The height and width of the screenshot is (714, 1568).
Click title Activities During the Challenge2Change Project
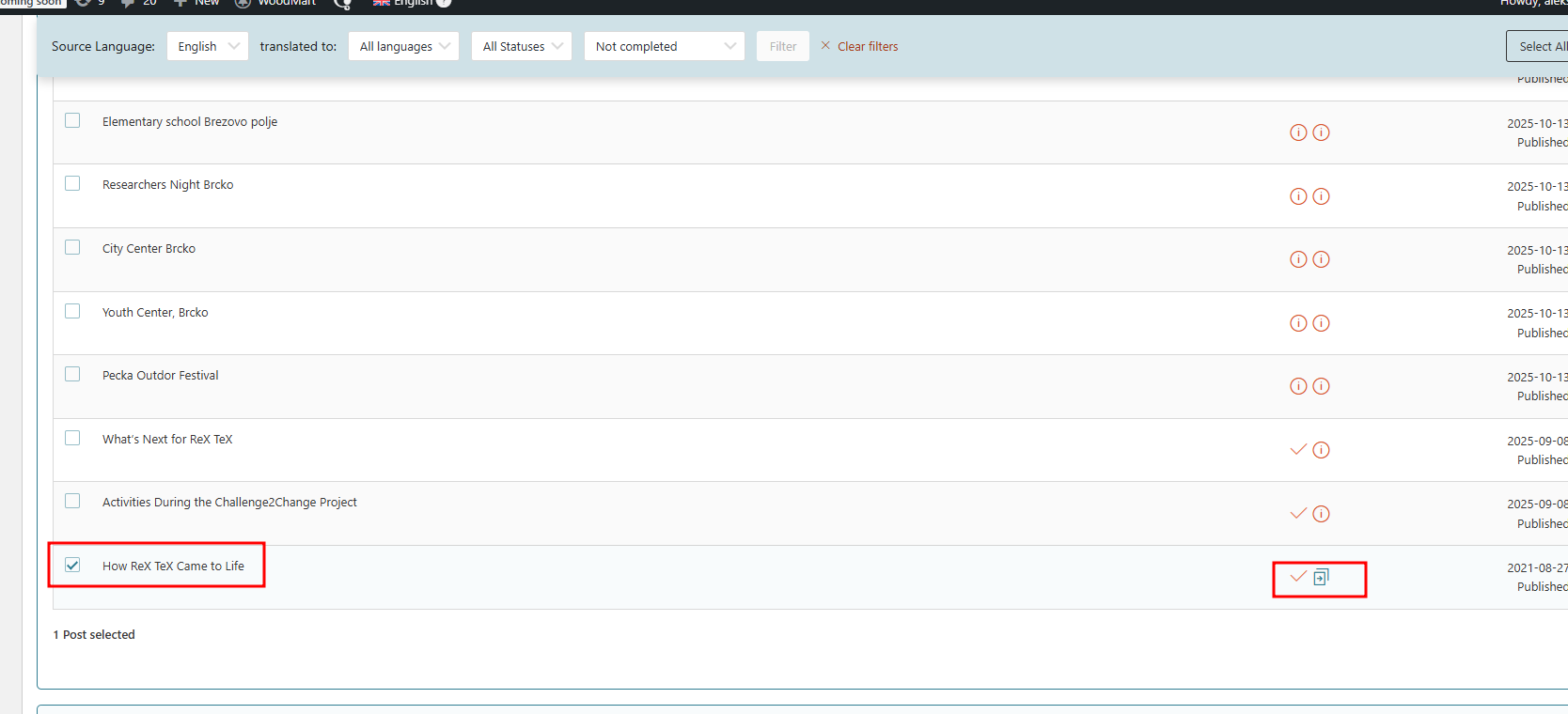[x=229, y=503]
